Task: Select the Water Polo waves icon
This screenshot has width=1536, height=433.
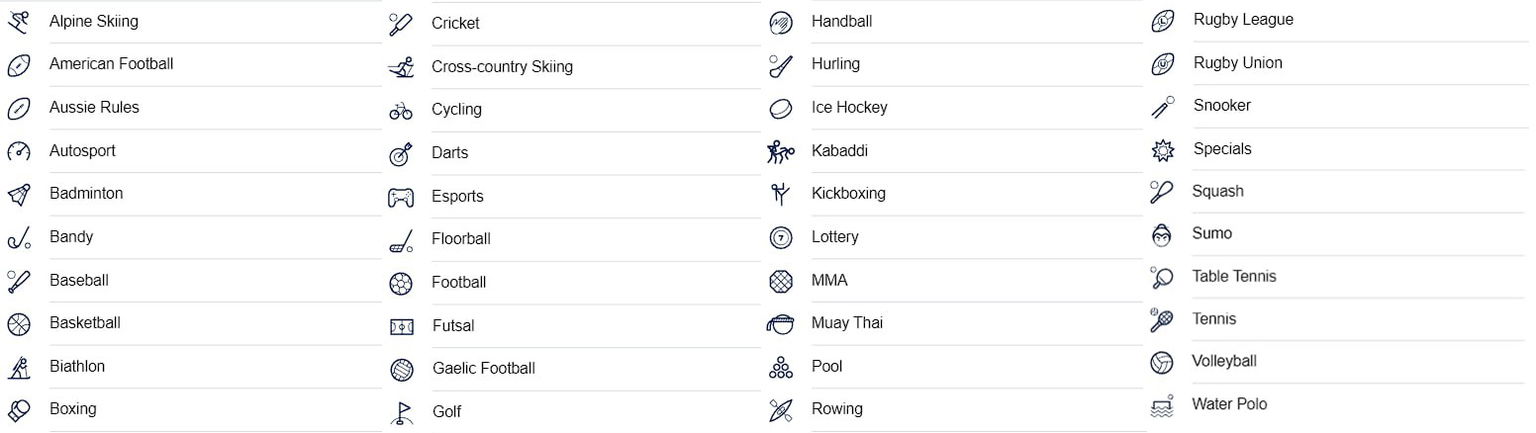Action: tap(1161, 406)
